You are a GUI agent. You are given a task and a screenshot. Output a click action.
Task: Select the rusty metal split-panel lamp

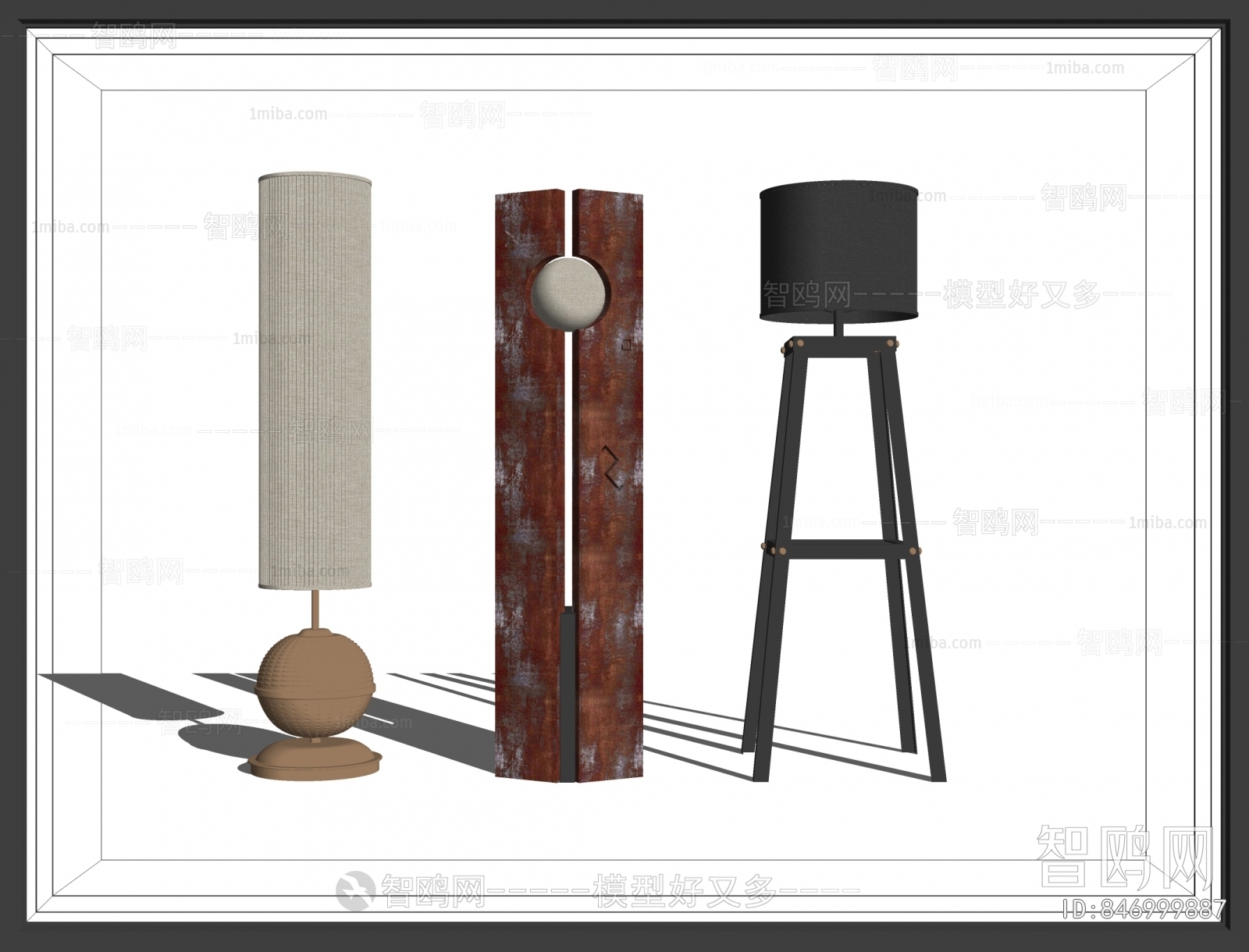click(x=570, y=484)
